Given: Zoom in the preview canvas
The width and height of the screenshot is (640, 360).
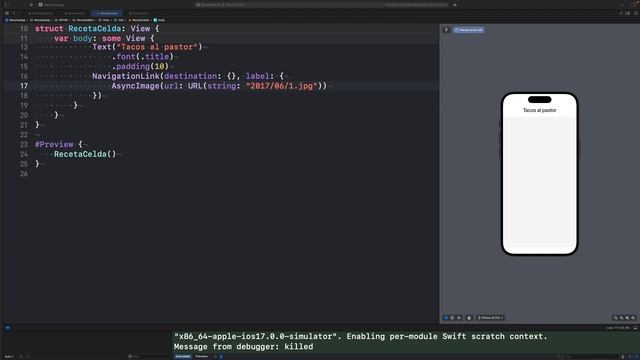Looking at the screenshot, I should [627, 318].
